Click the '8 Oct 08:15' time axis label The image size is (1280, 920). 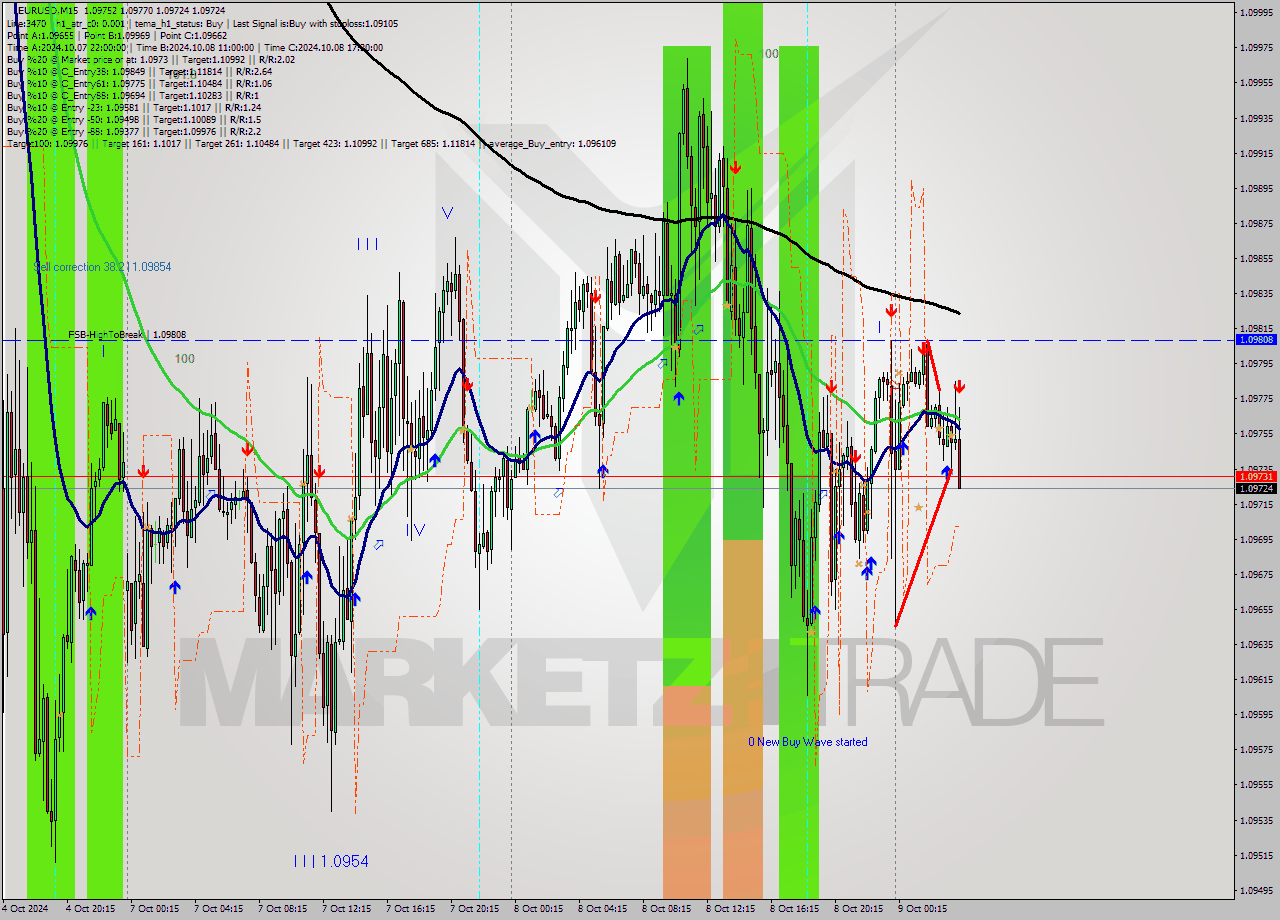click(667, 909)
